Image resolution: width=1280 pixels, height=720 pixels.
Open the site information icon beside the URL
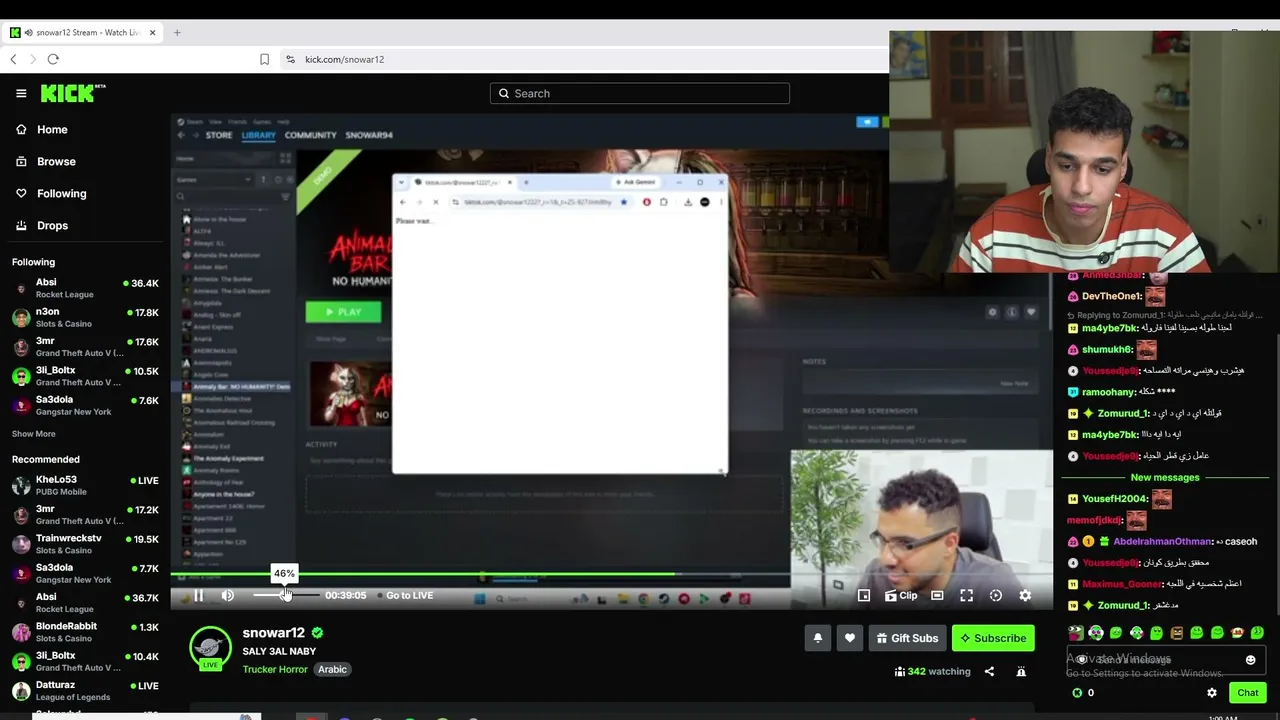tap(290, 59)
